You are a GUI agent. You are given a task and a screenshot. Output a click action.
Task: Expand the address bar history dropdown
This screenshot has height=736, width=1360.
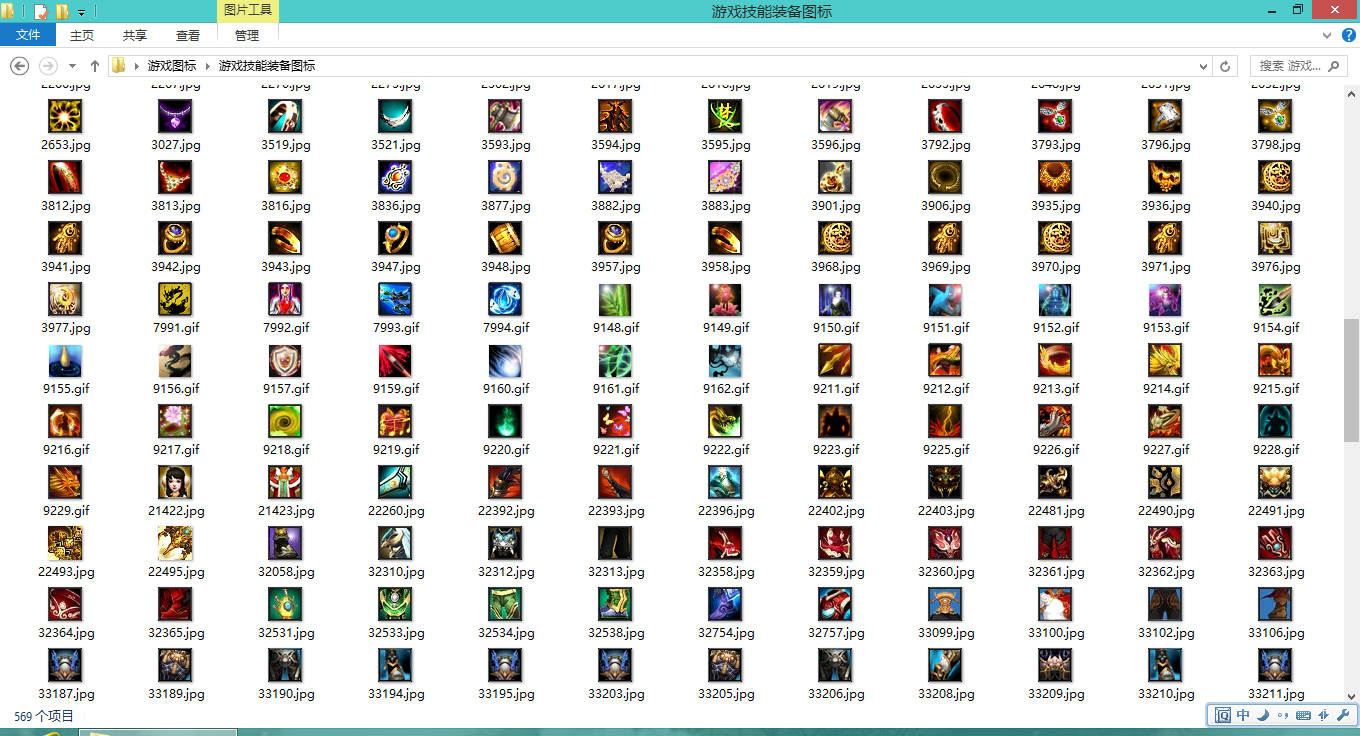coord(1203,66)
